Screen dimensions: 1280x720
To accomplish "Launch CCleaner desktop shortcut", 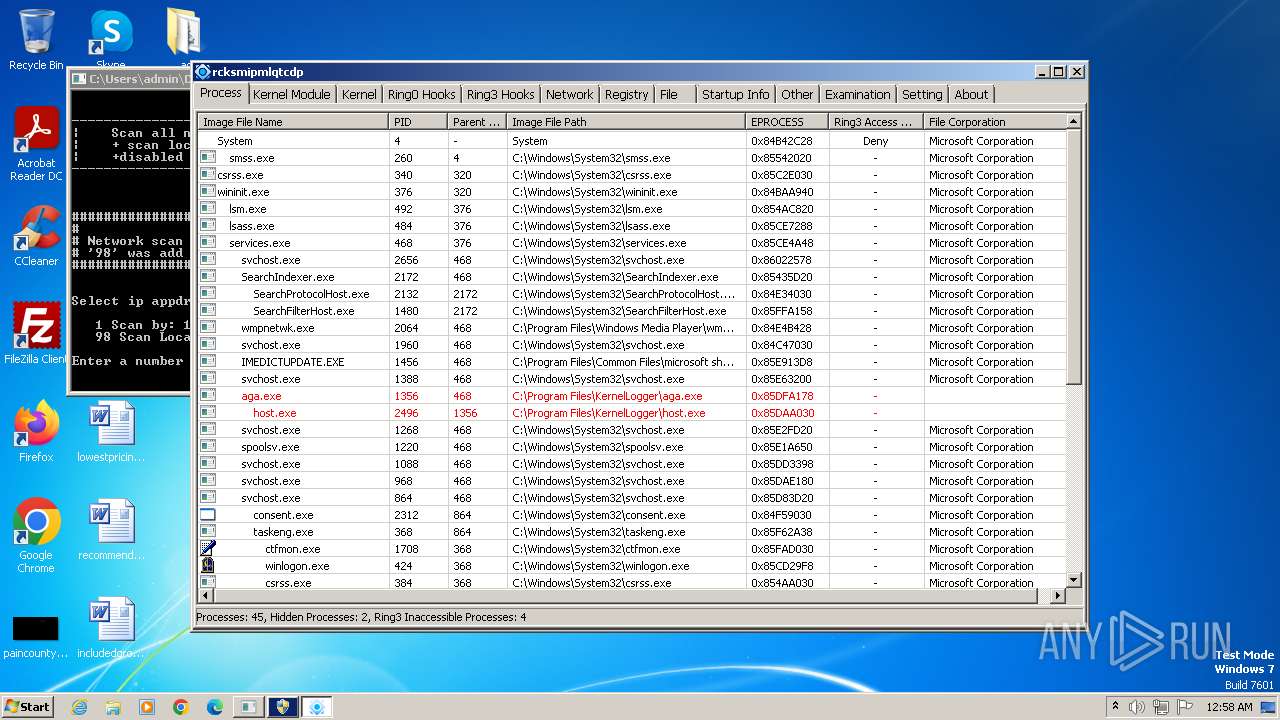I will coord(36,236).
